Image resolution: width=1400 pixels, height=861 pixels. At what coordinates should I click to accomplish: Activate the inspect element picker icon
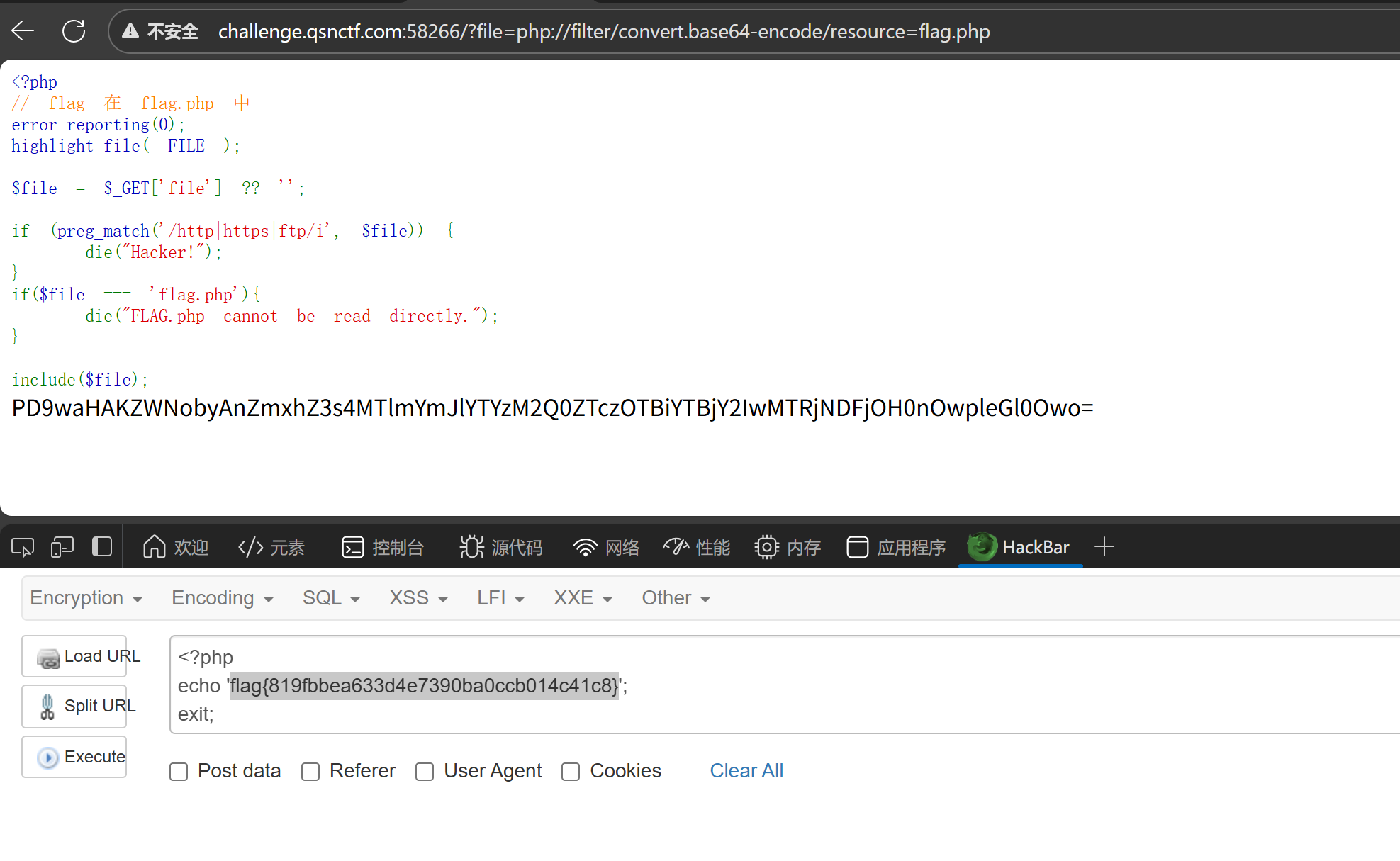point(22,547)
